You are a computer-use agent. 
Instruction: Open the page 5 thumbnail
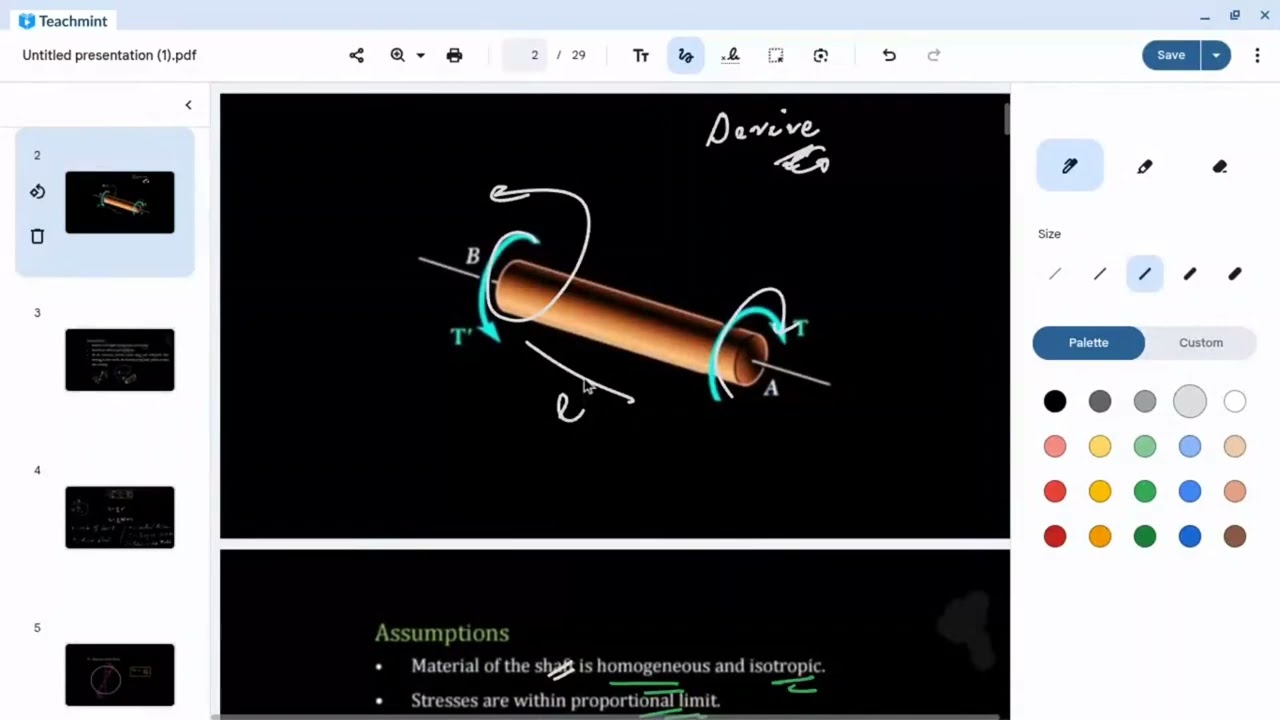(120, 675)
